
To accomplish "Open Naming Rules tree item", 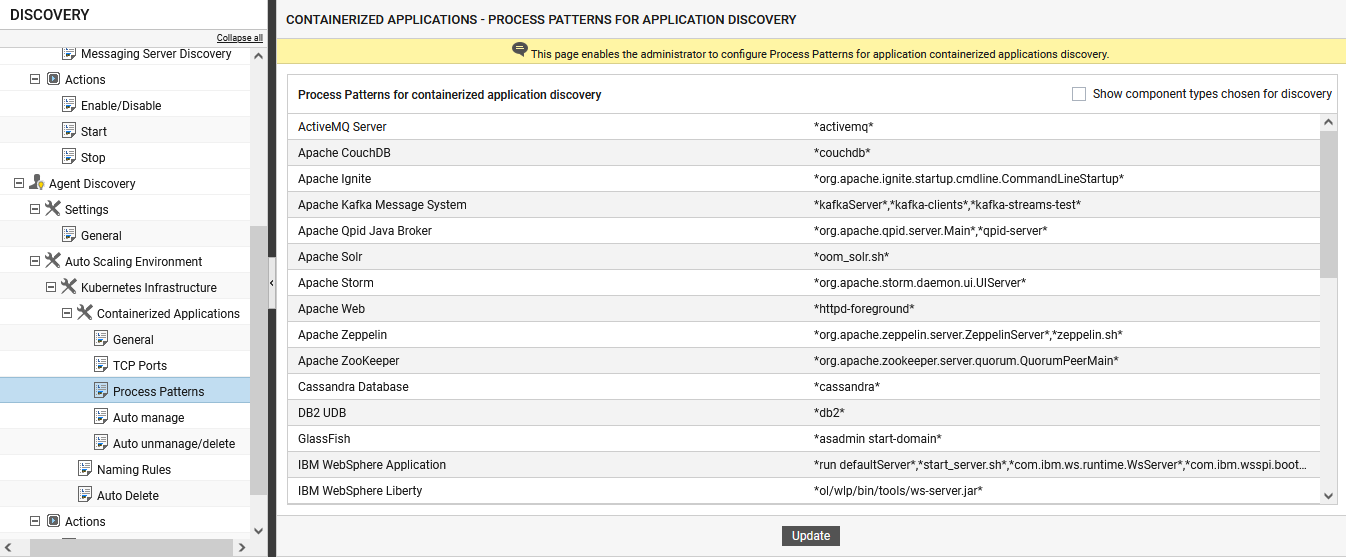I will coord(134,469).
